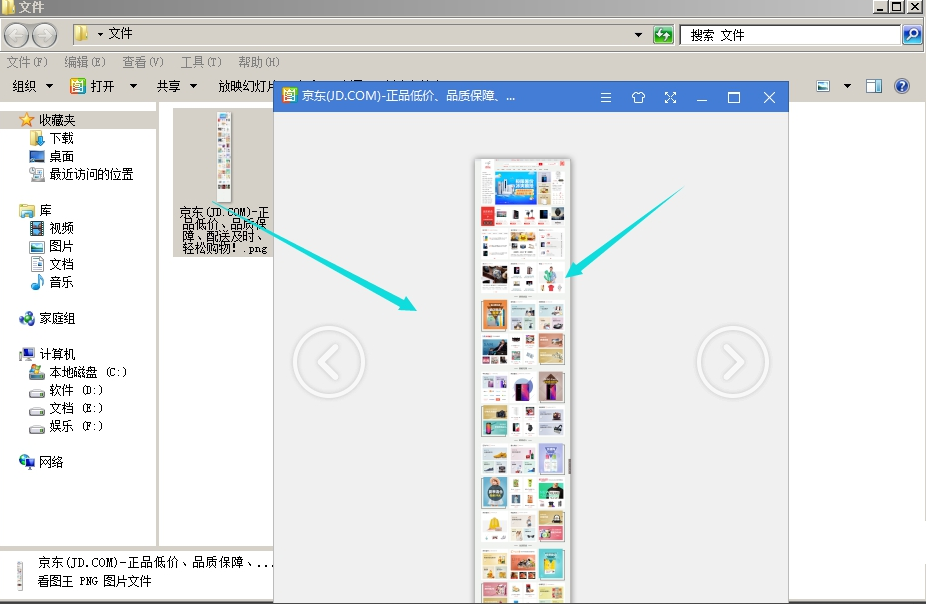Click the skin (shirt) icon in viewer
The width and height of the screenshot is (928, 604).
pyautogui.click(x=638, y=97)
